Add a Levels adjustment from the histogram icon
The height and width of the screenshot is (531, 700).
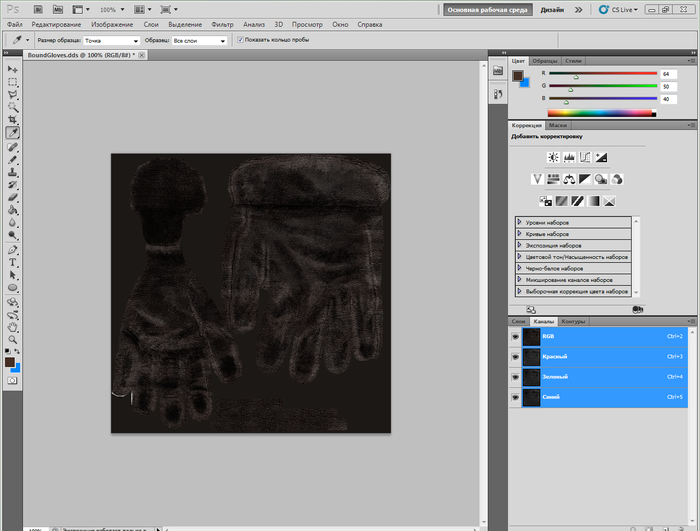pyautogui.click(x=569, y=158)
